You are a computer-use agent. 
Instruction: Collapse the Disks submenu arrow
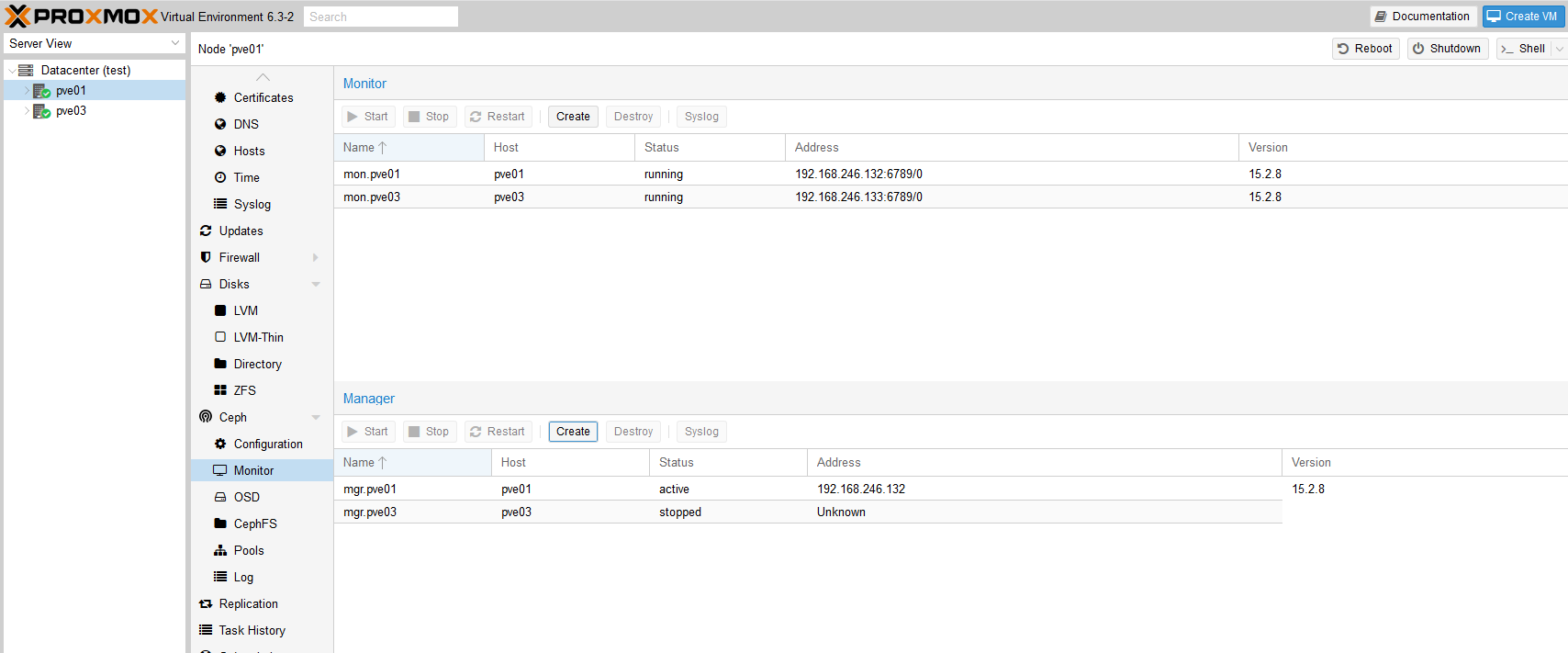tap(316, 284)
